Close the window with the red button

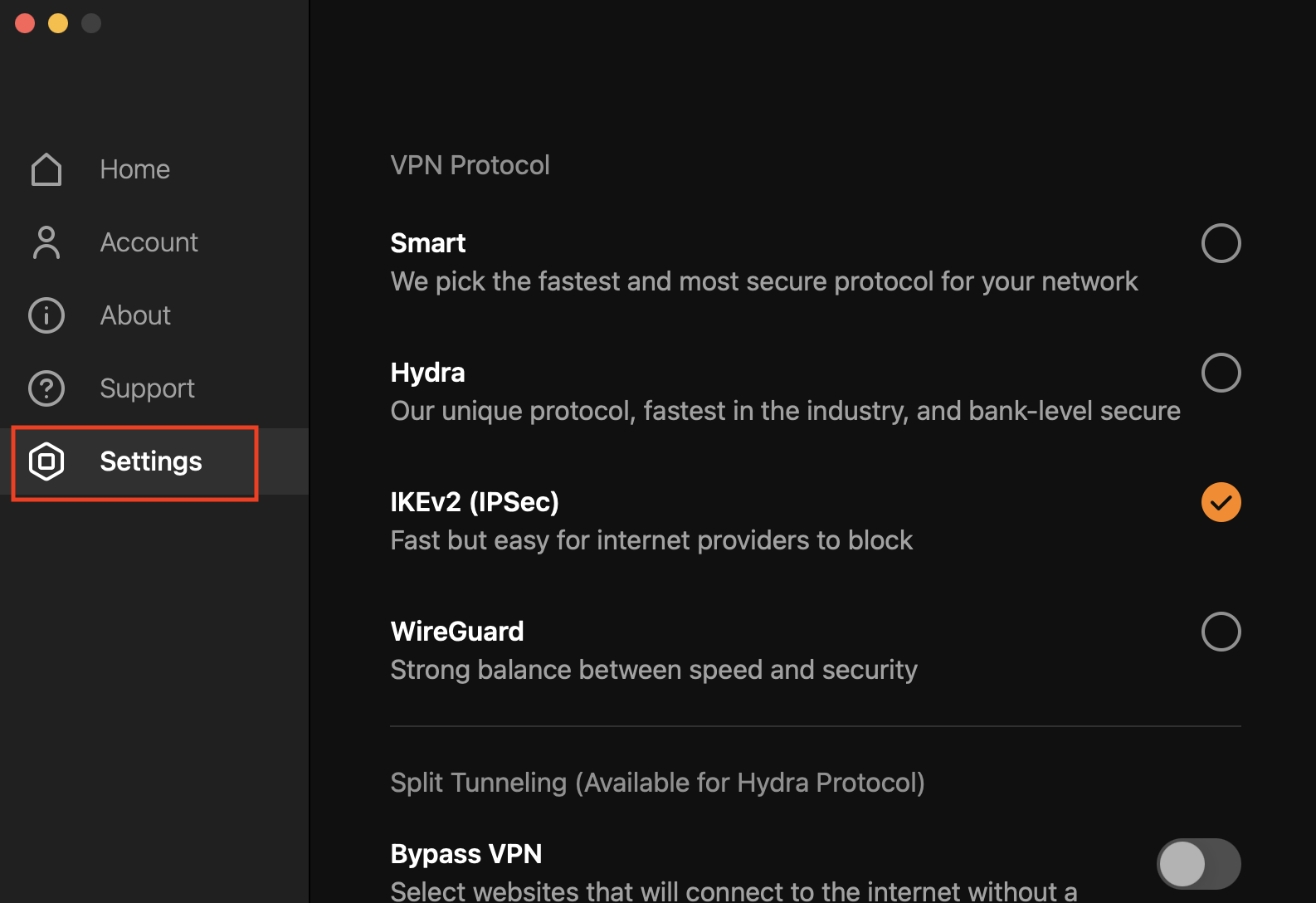point(25,23)
